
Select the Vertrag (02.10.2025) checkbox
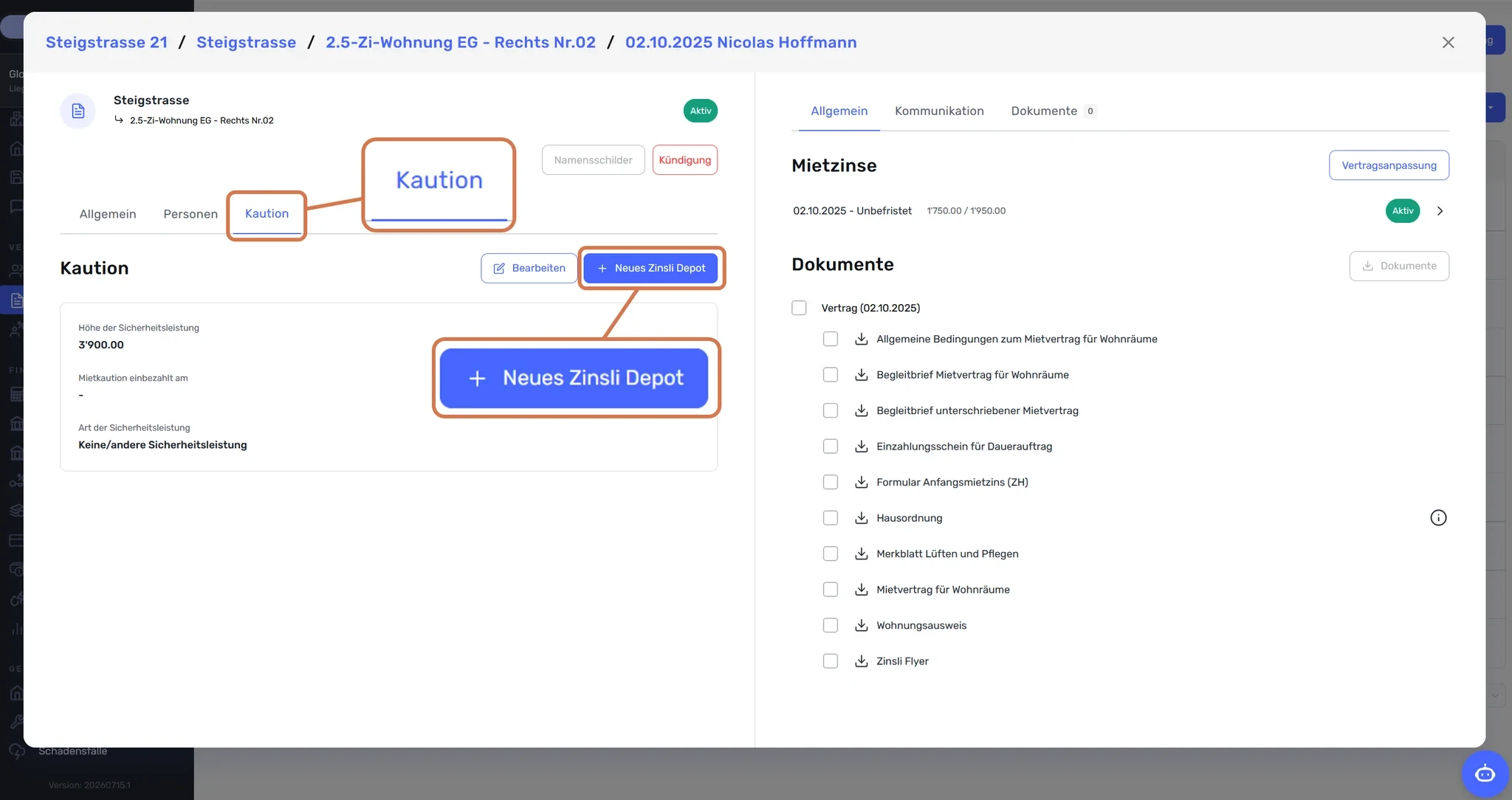799,308
